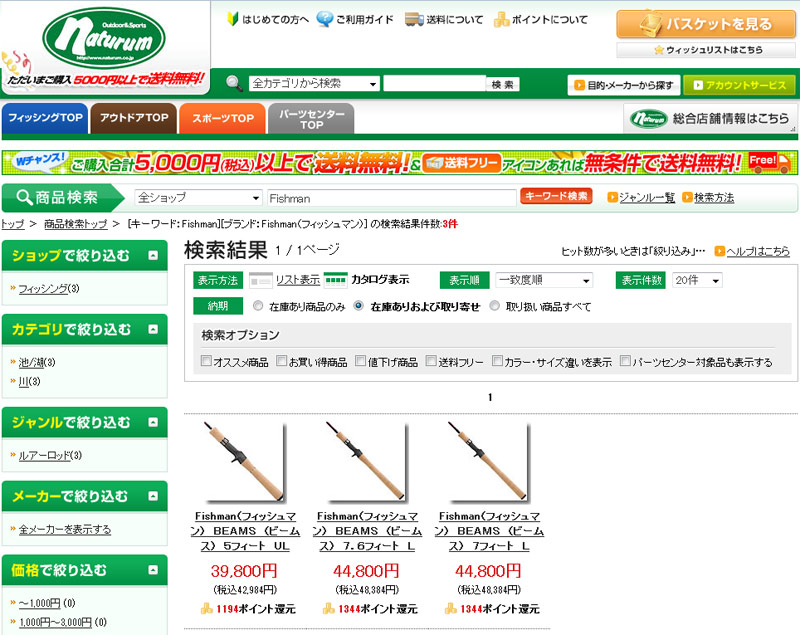Screen dimensions: 800x635
Task: Switch to リスト表示 view link
Action: coord(297,280)
